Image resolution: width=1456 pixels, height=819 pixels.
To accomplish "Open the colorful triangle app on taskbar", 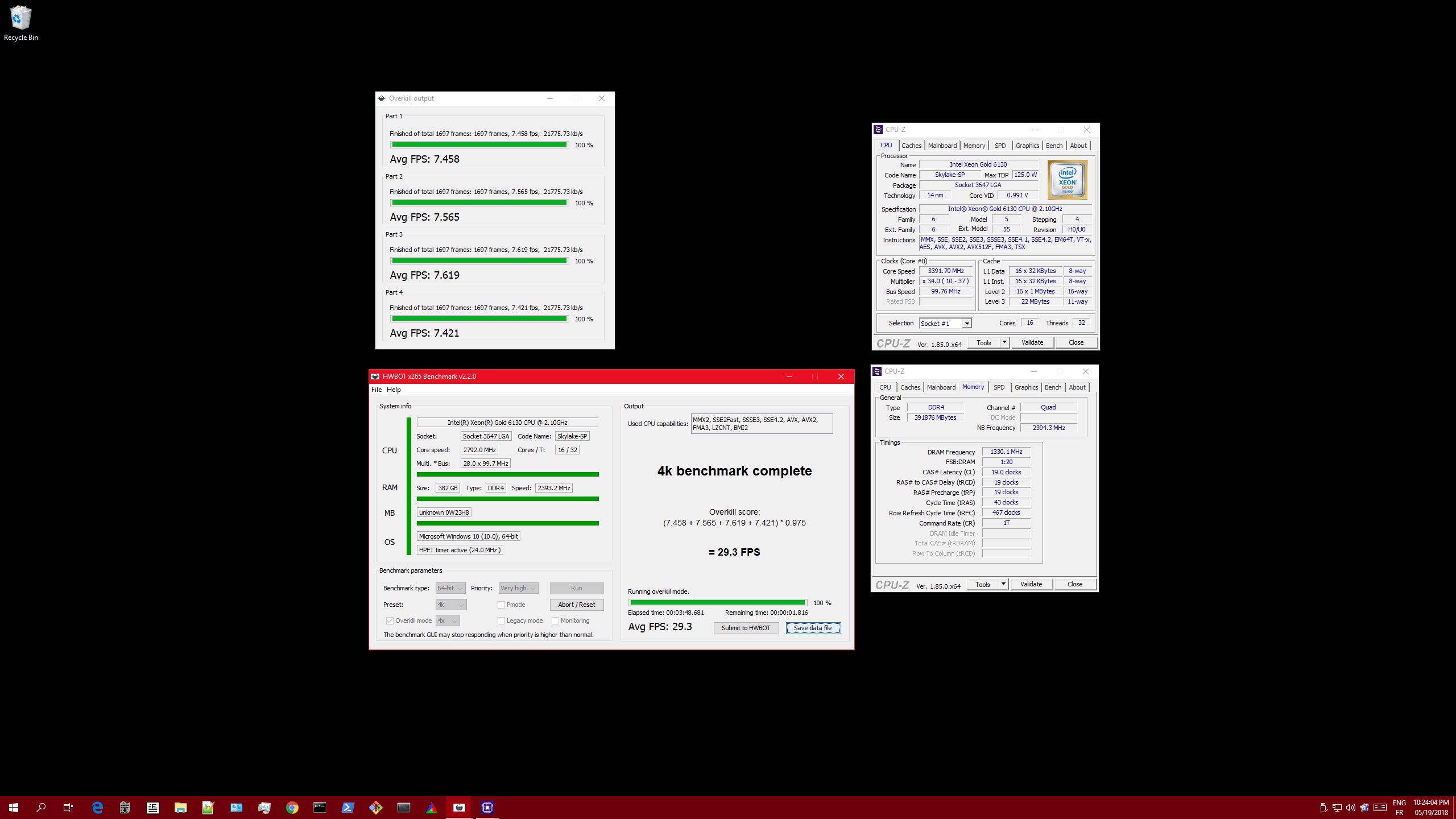I will pos(431,808).
